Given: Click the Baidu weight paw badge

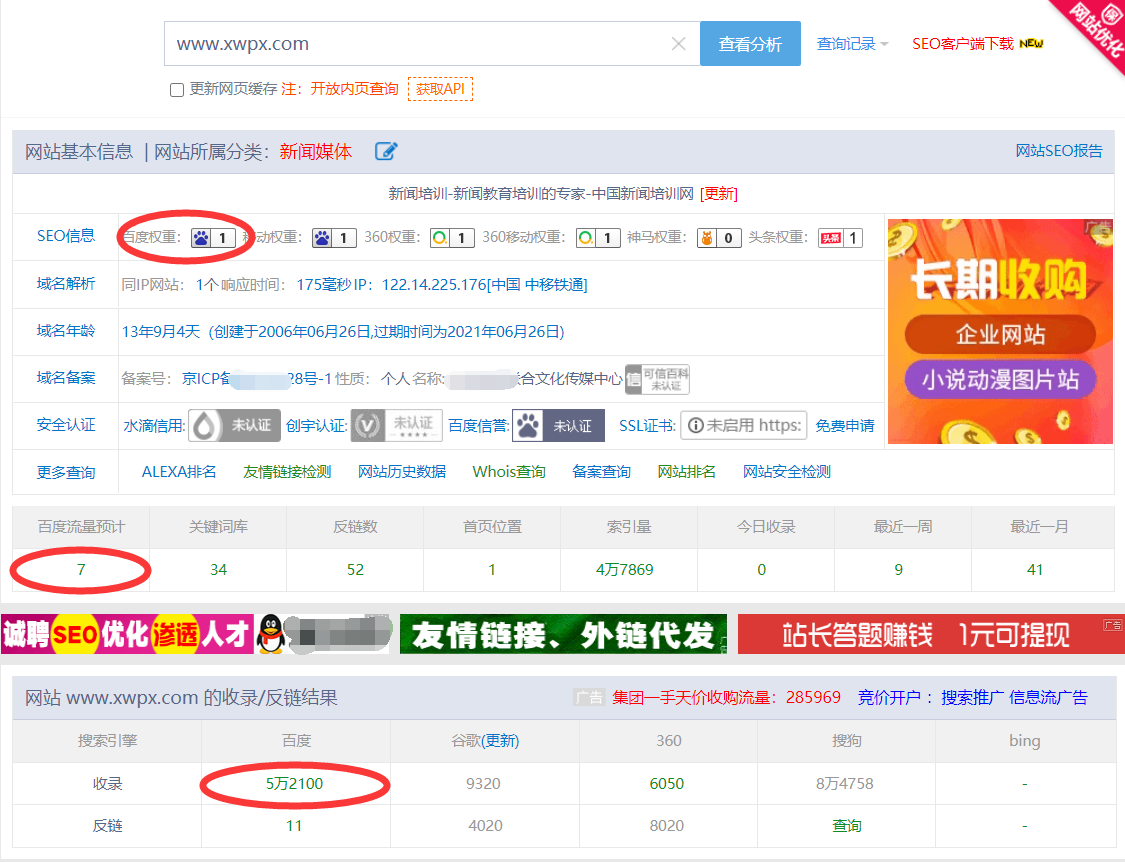Looking at the screenshot, I should click(213, 238).
